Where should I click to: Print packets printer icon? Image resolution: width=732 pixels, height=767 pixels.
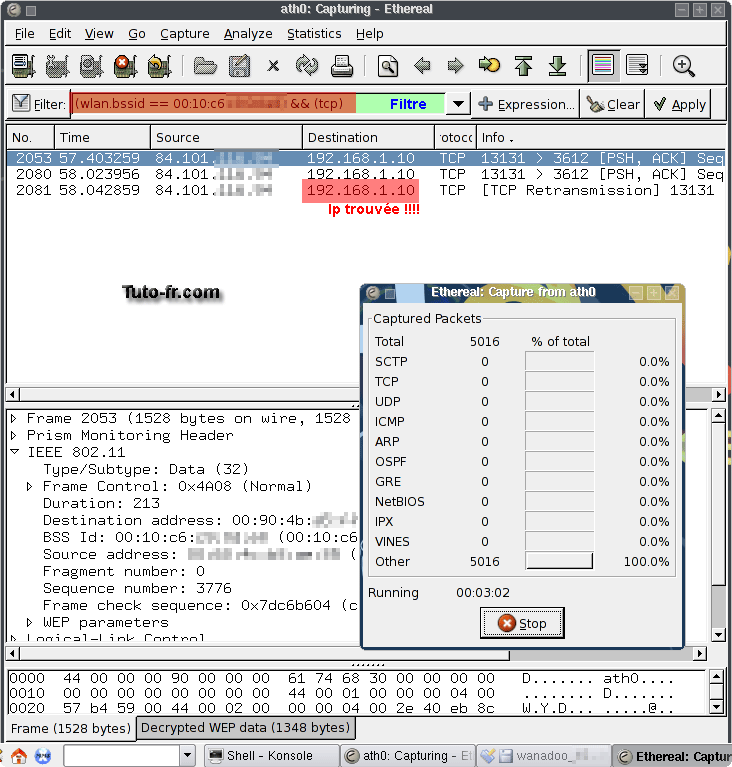point(342,66)
